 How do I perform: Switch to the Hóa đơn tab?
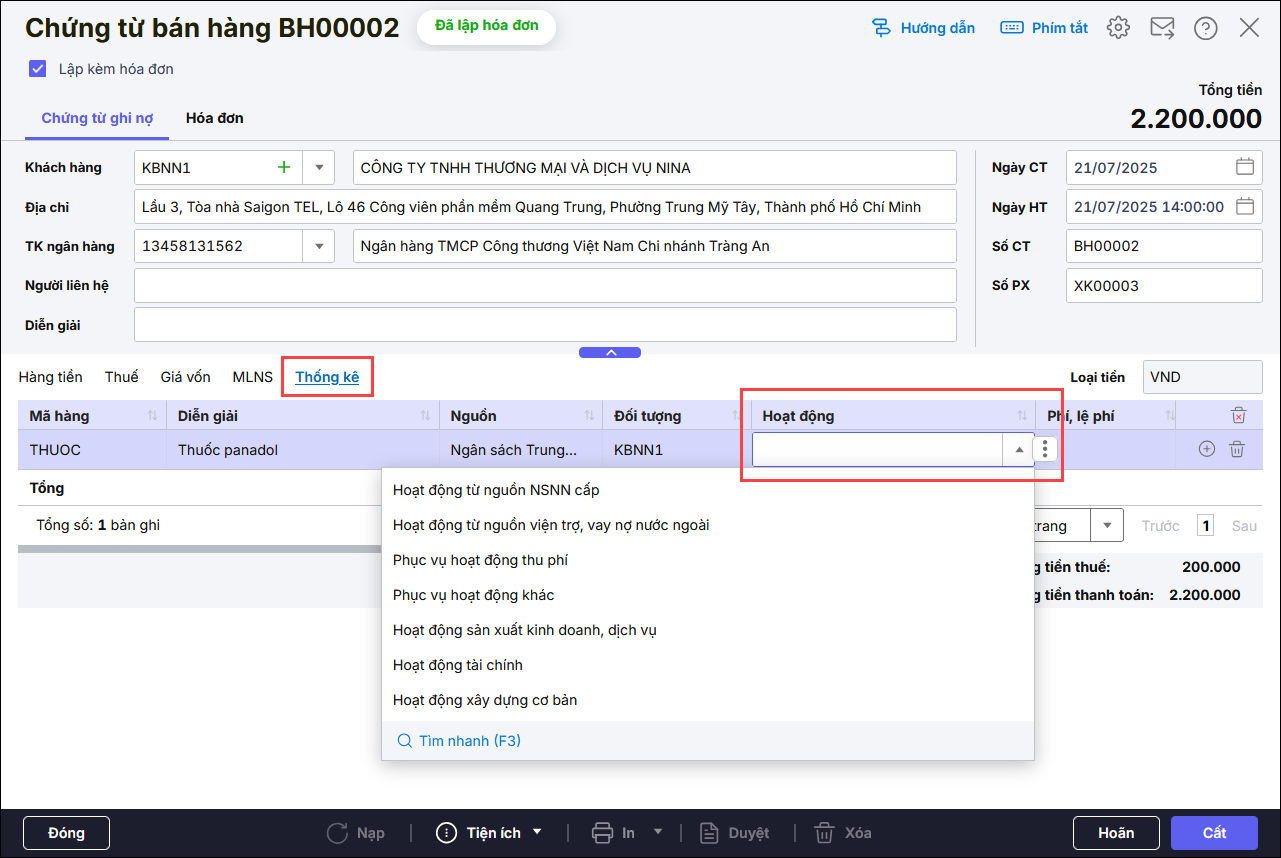[214, 118]
